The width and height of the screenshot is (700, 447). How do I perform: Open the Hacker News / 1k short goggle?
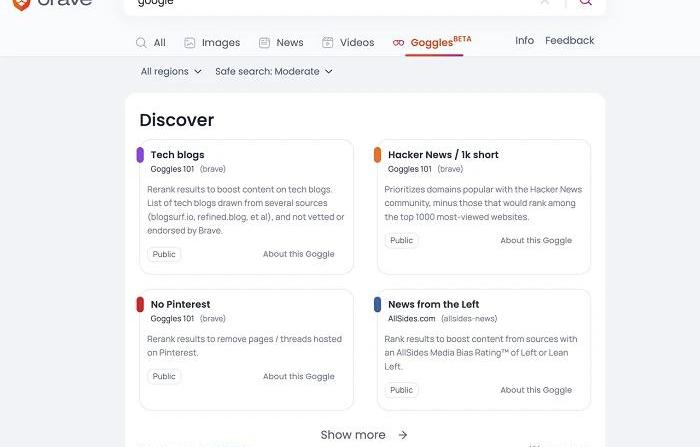(x=443, y=155)
